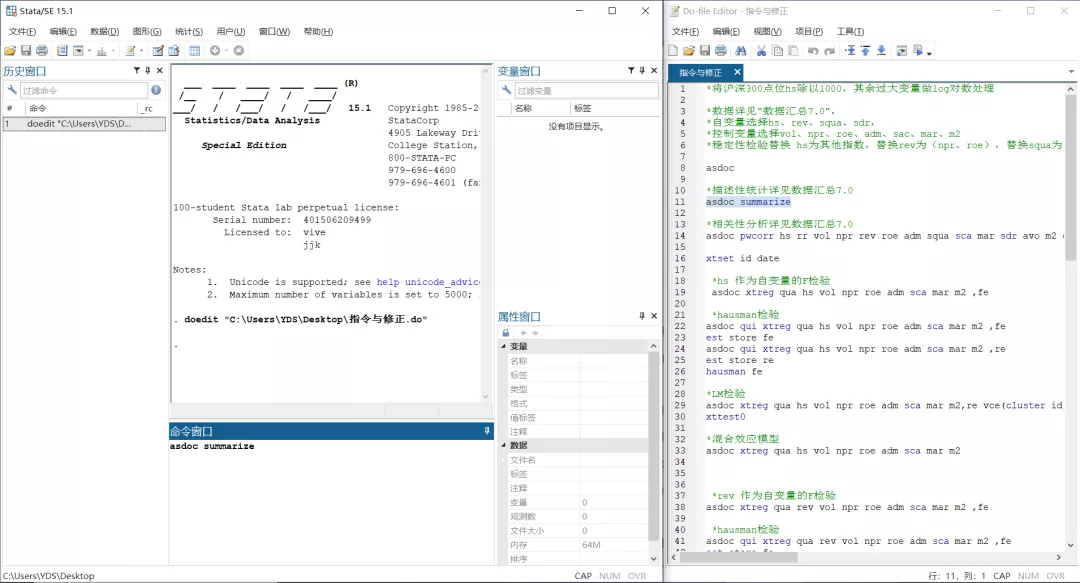Click the Find binoculars icon in Do-file Editor

click(741, 50)
